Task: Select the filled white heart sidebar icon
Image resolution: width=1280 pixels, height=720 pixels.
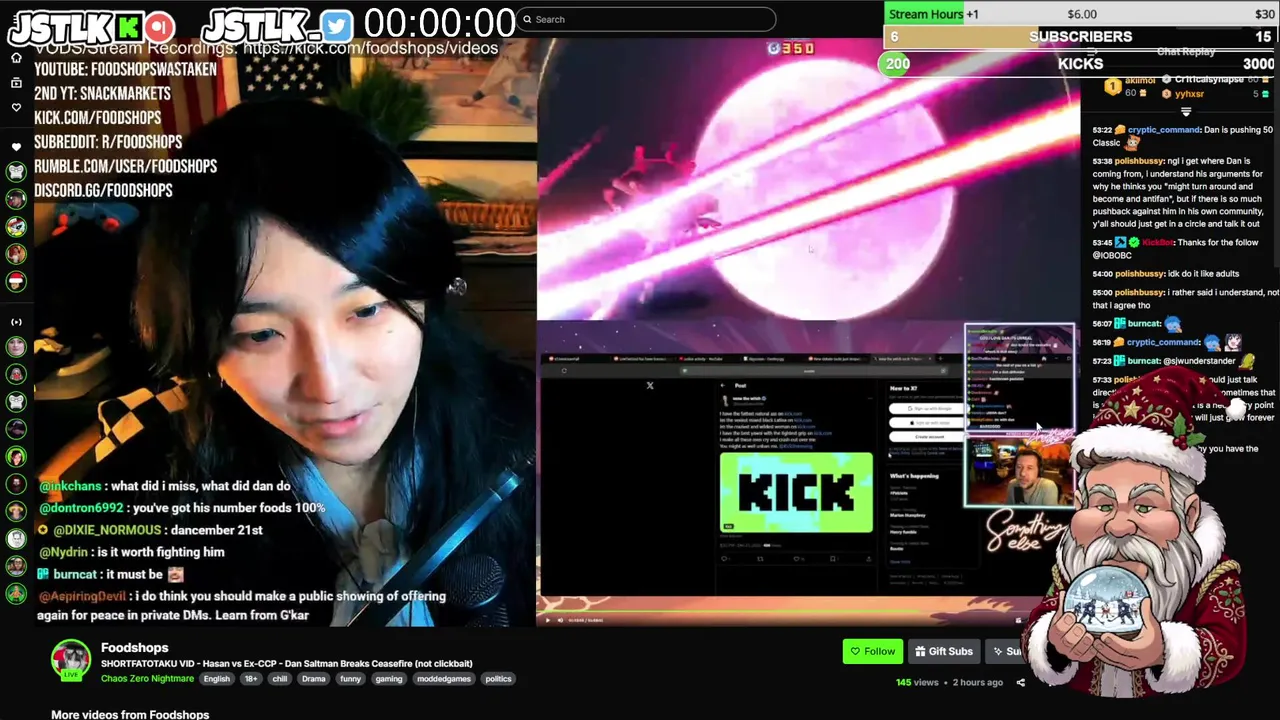Action: point(16,147)
